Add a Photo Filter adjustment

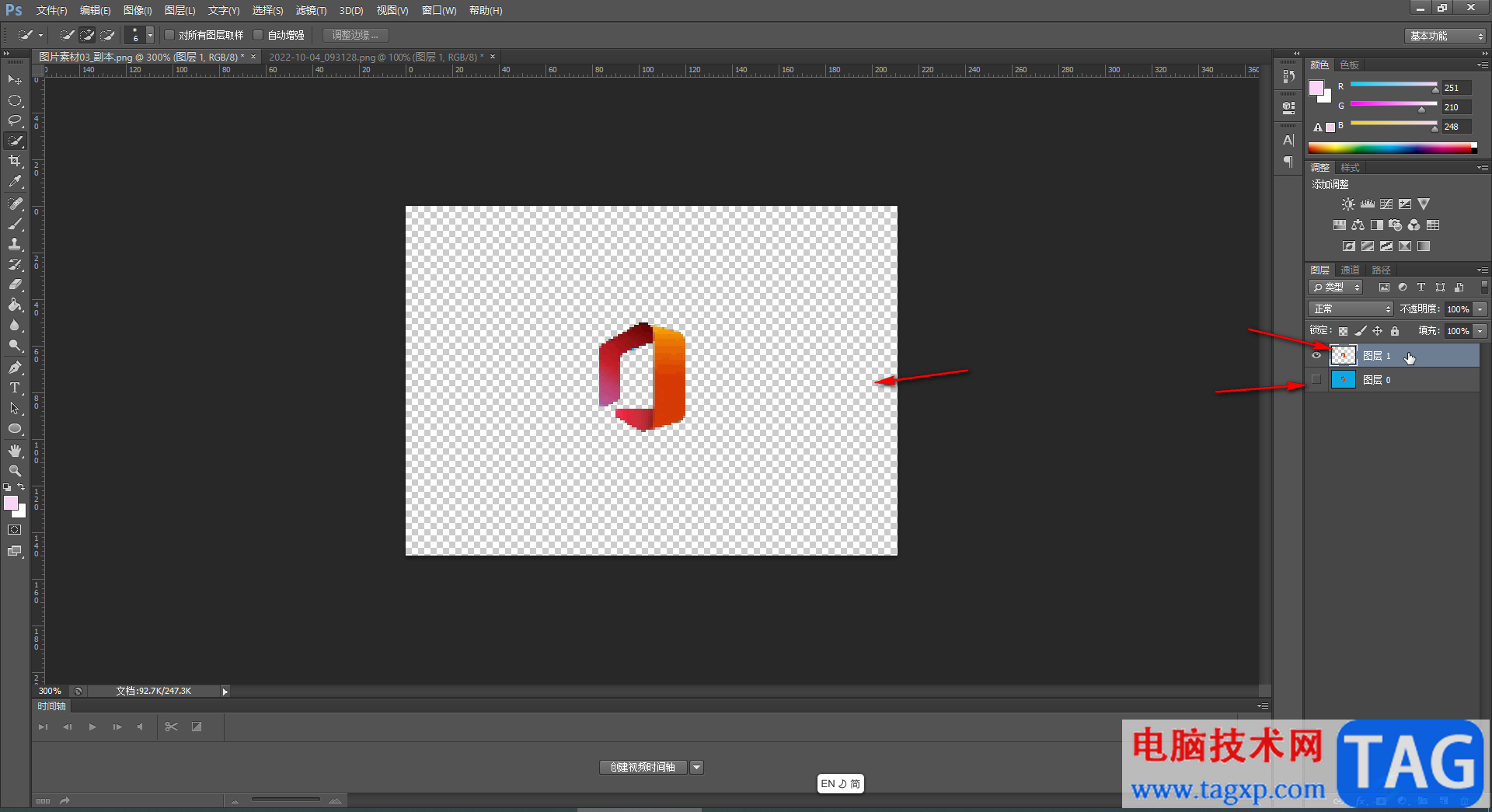1396,225
